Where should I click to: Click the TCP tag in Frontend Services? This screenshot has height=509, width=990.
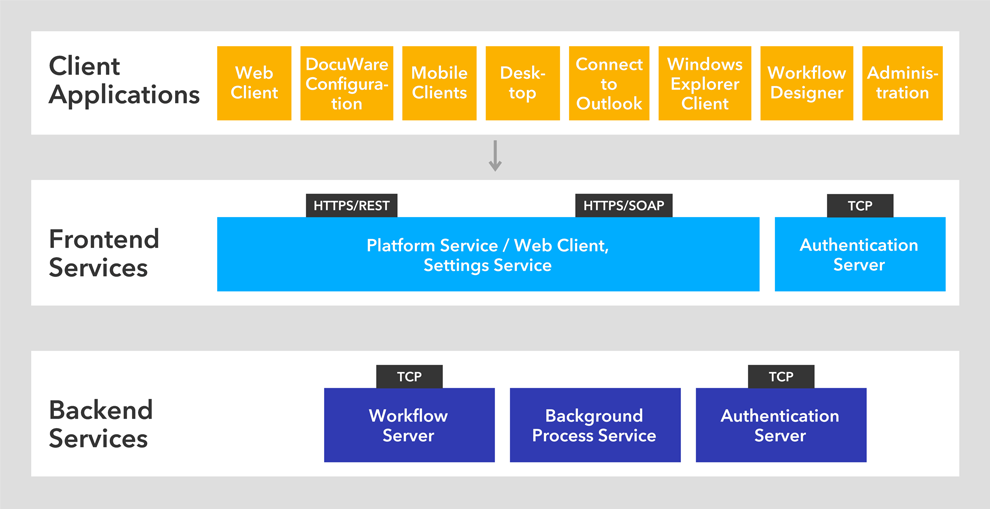tap(860, 206)
